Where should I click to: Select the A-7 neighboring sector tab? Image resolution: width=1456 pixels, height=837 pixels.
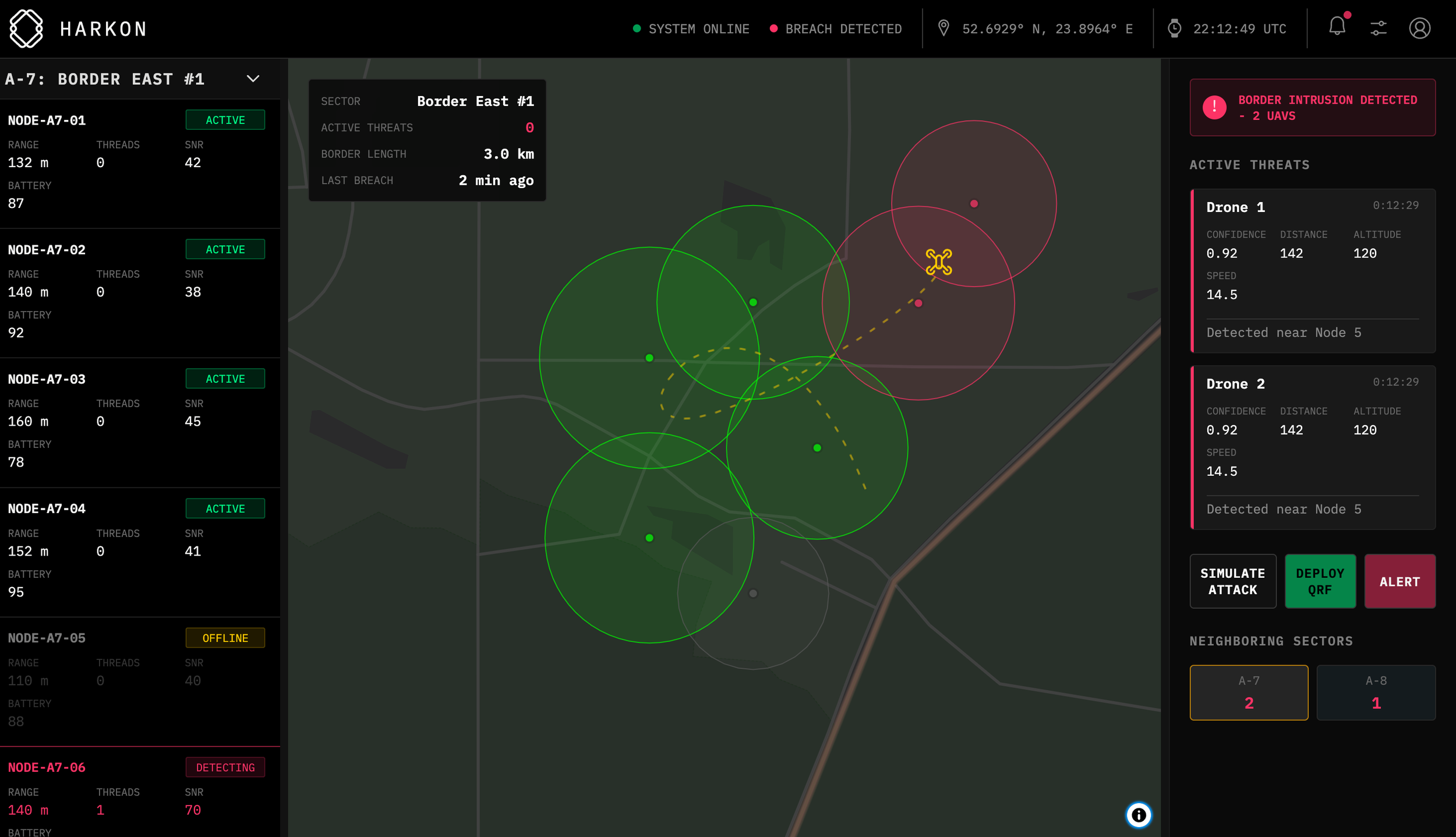pos(1249,692)
